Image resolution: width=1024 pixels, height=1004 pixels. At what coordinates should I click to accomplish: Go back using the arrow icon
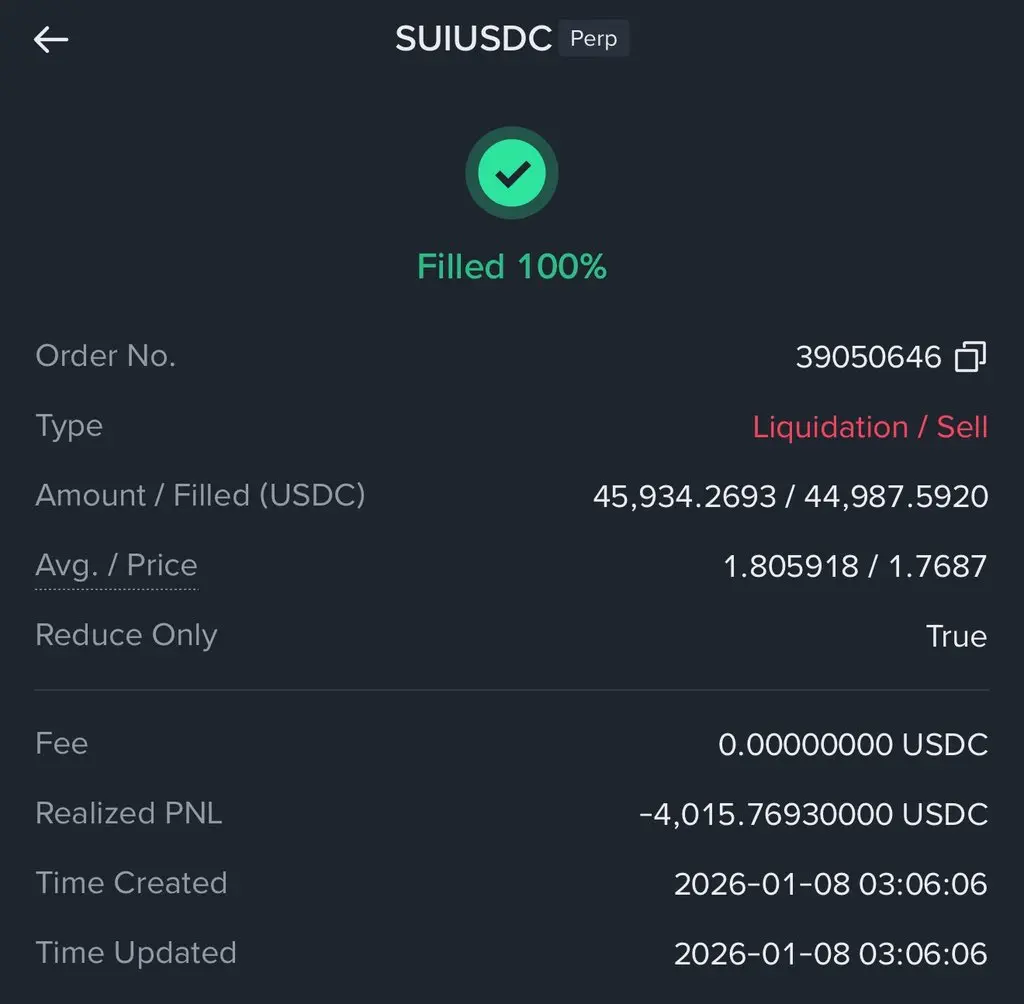(x=51, y=39)
